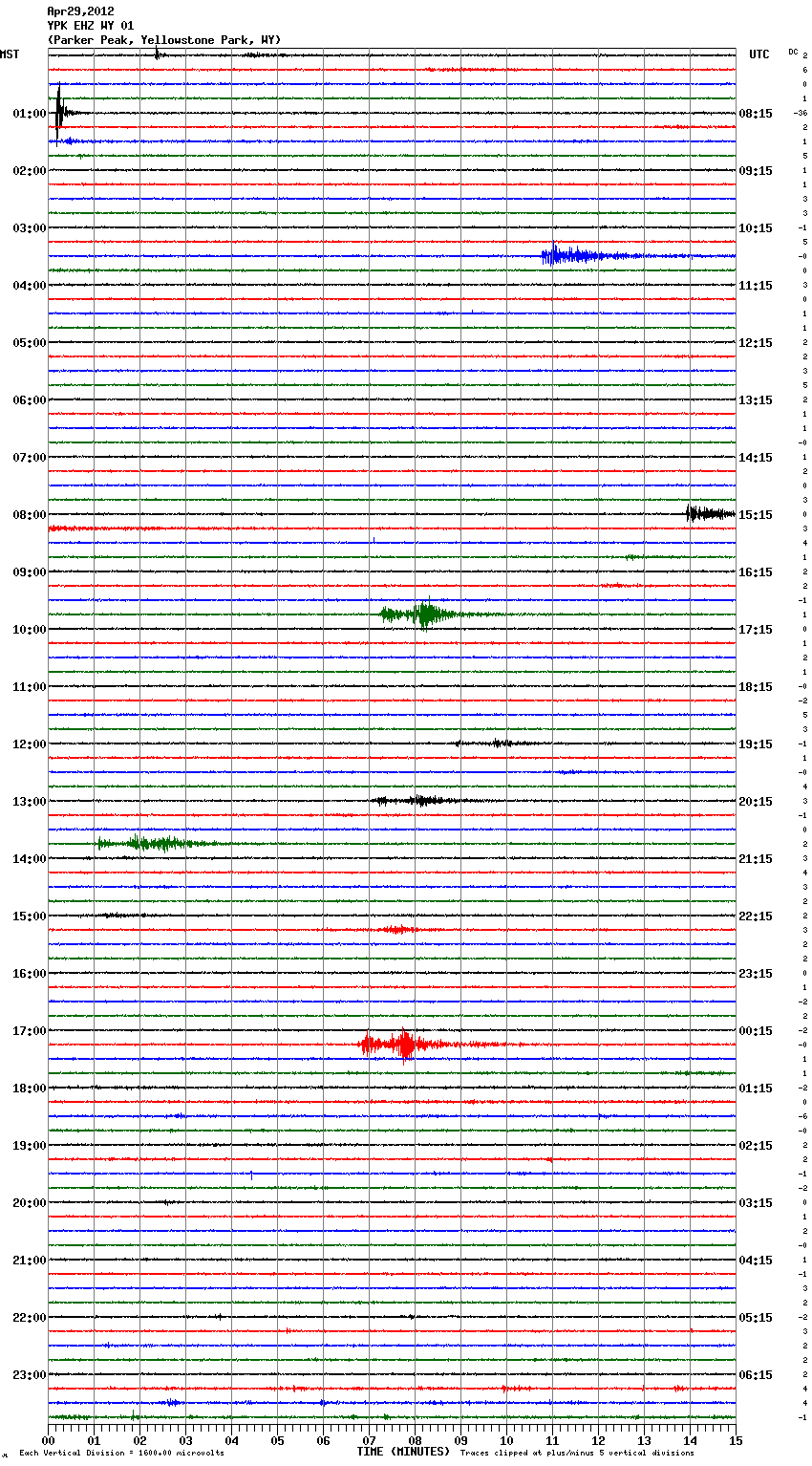
Task: Click the 06:15 UTC row label
Action: coord(756,1375)
